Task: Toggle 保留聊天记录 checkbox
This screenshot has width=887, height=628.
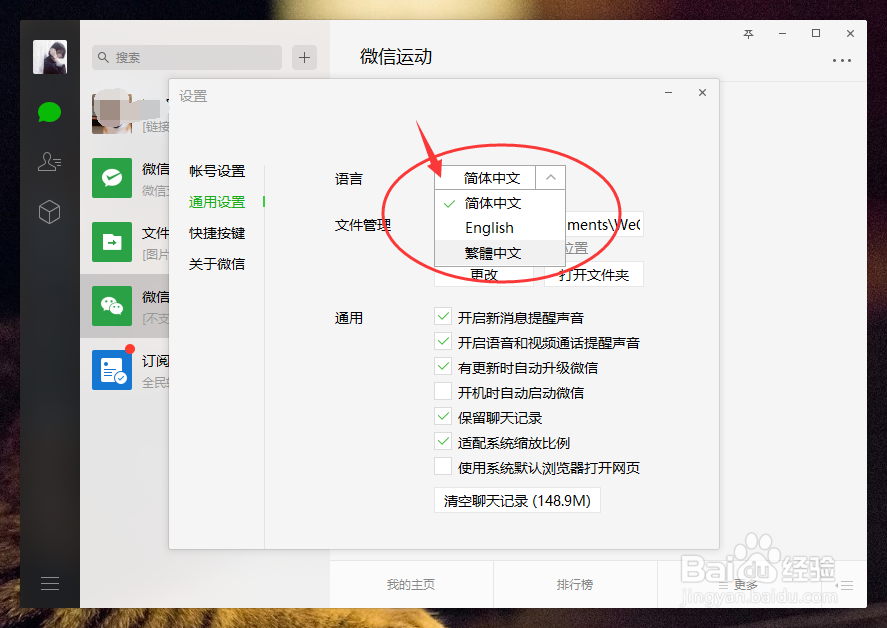Action: 443,417
